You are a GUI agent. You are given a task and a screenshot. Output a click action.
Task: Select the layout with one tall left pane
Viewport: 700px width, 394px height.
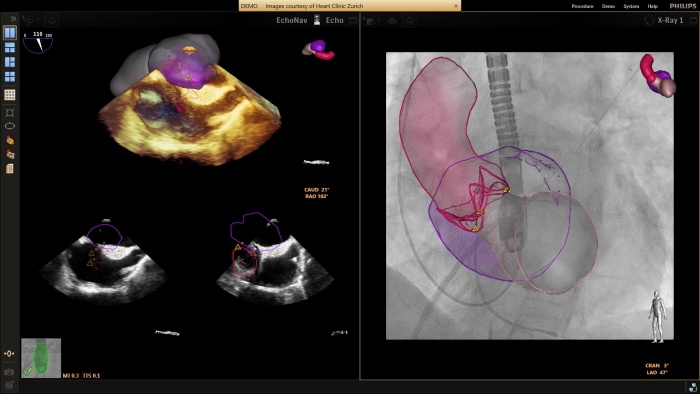(10, 62)
